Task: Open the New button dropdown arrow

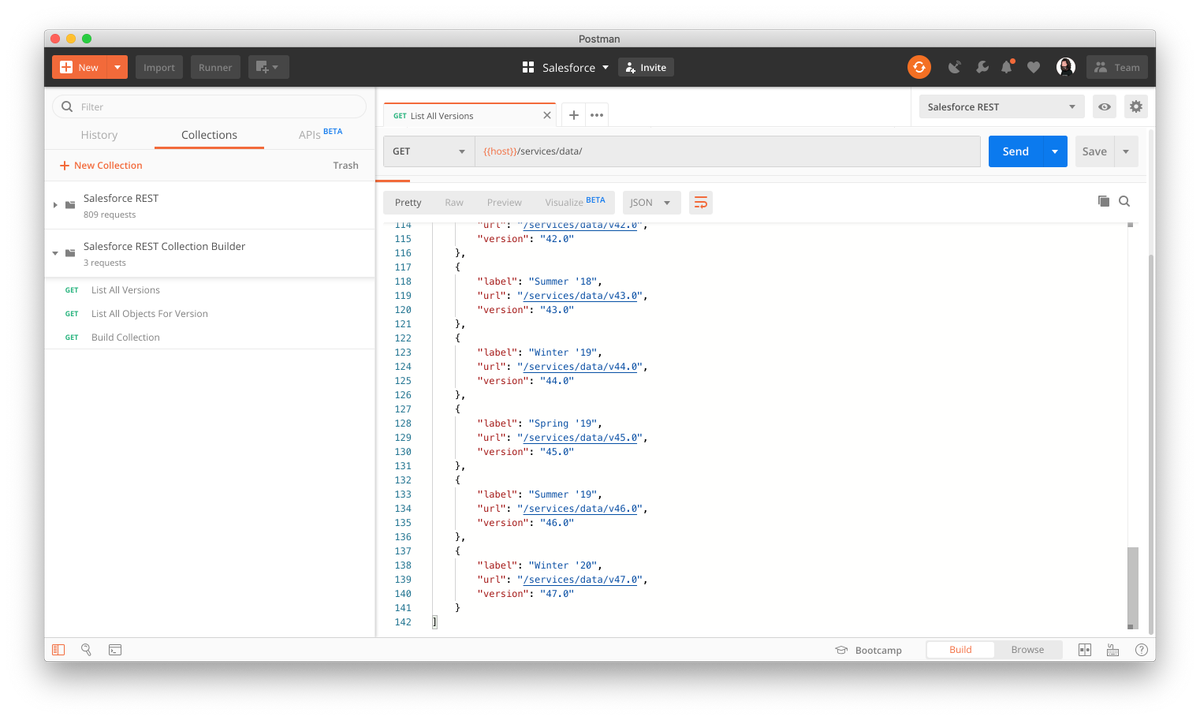Action: coord(117,67)
